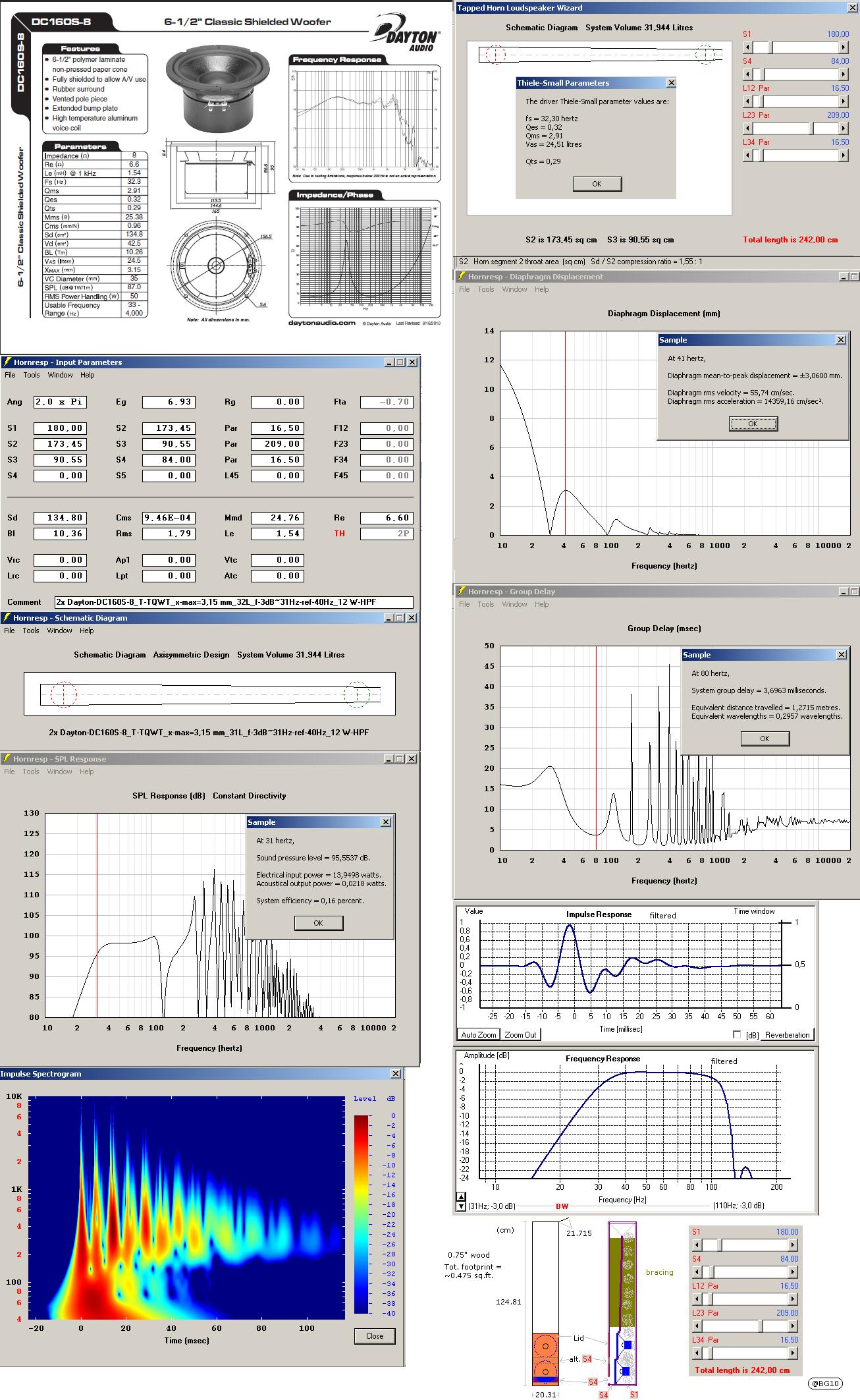The width and height of the screenshot is (860, 1400).
Task: Click the Lpt input field
Action: [169, 576]
